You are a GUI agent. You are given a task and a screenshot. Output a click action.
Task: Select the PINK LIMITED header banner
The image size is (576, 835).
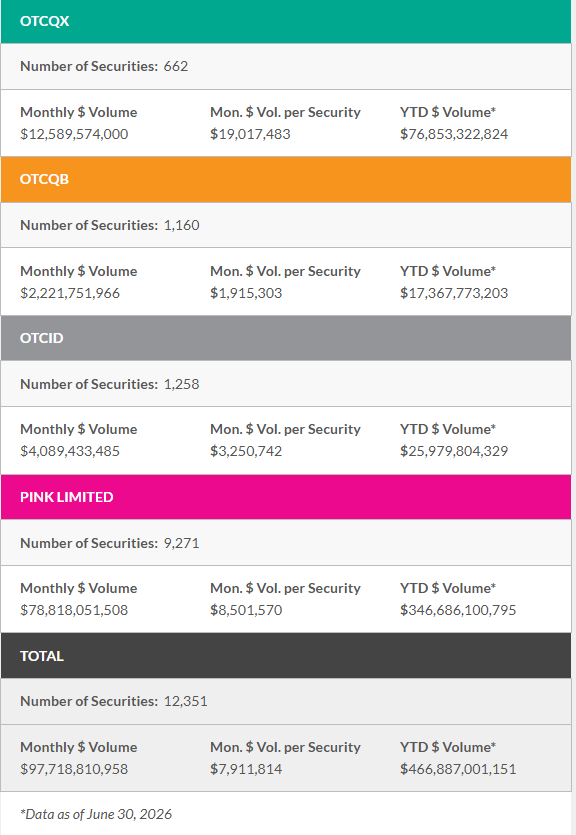(x=286, y=497)
